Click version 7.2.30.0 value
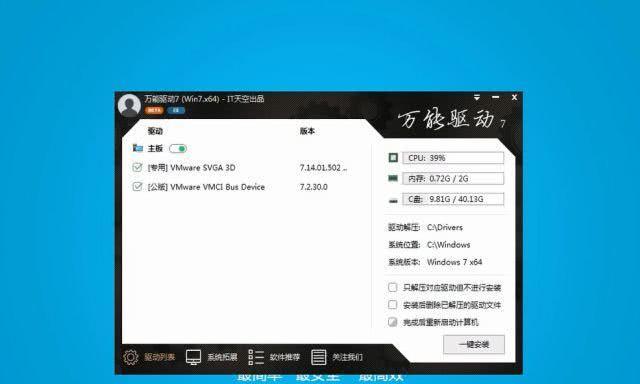 click(x=313, y=187)
